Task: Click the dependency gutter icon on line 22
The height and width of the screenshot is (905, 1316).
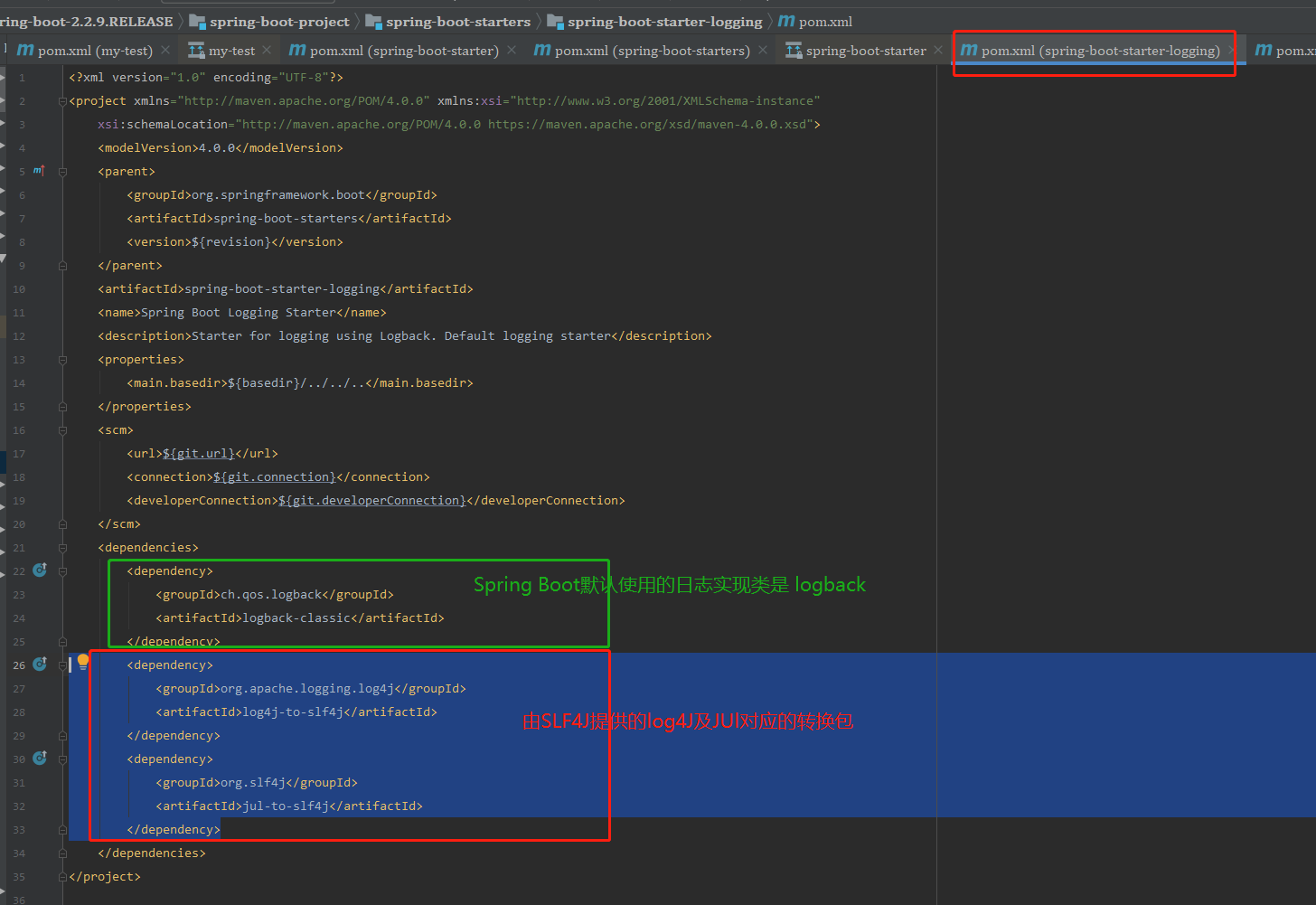Action: [x=40, y=570]
